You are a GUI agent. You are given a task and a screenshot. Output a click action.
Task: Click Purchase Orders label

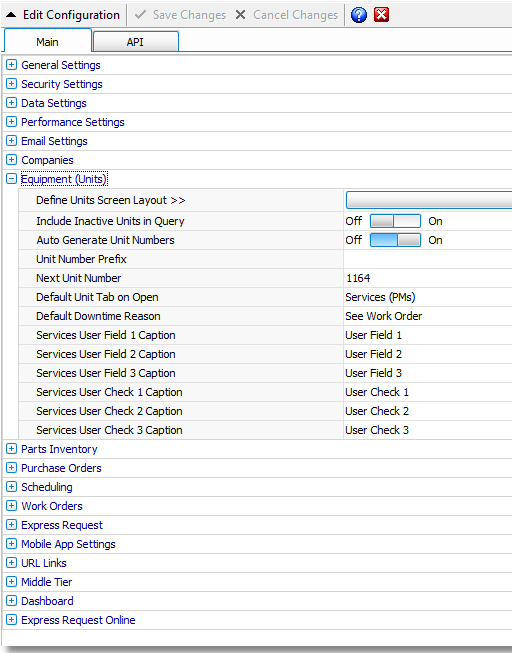(x=61, y=468)
